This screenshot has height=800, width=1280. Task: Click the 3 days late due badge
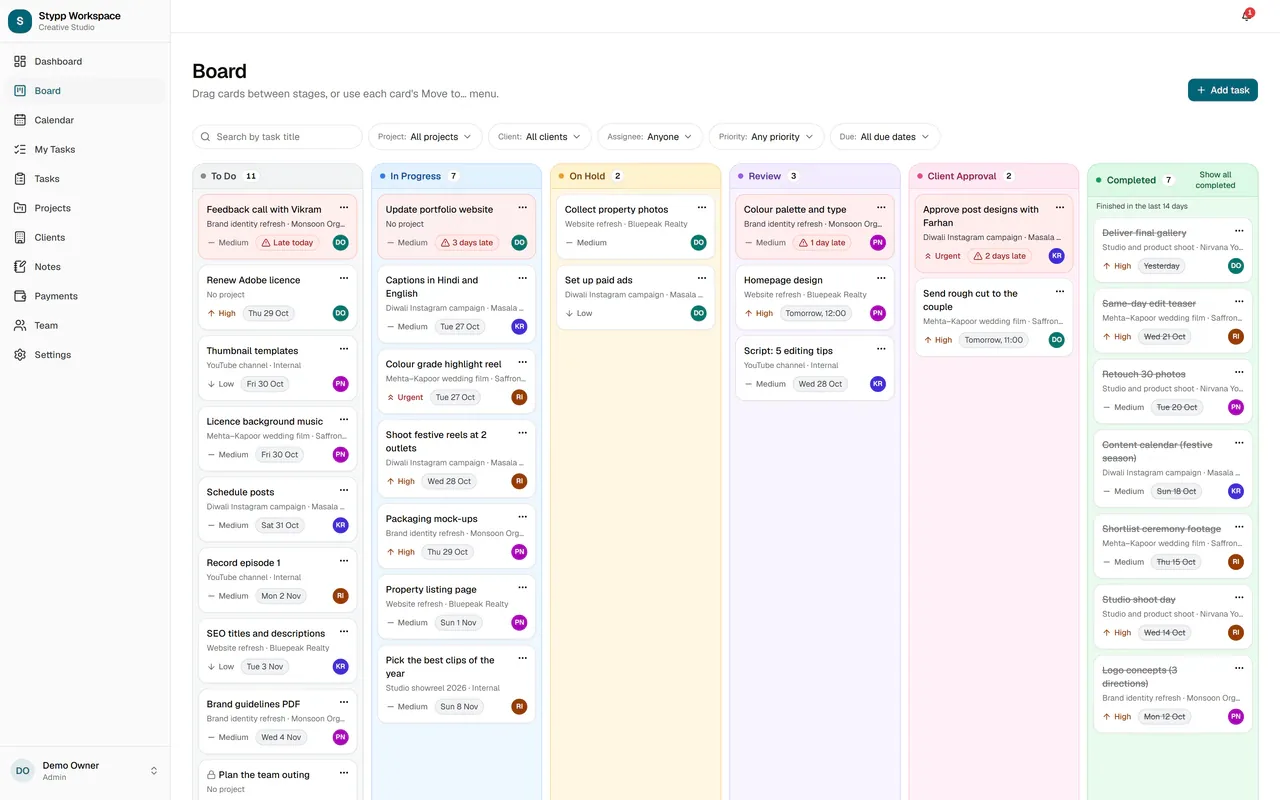click(x=467, y=243)
